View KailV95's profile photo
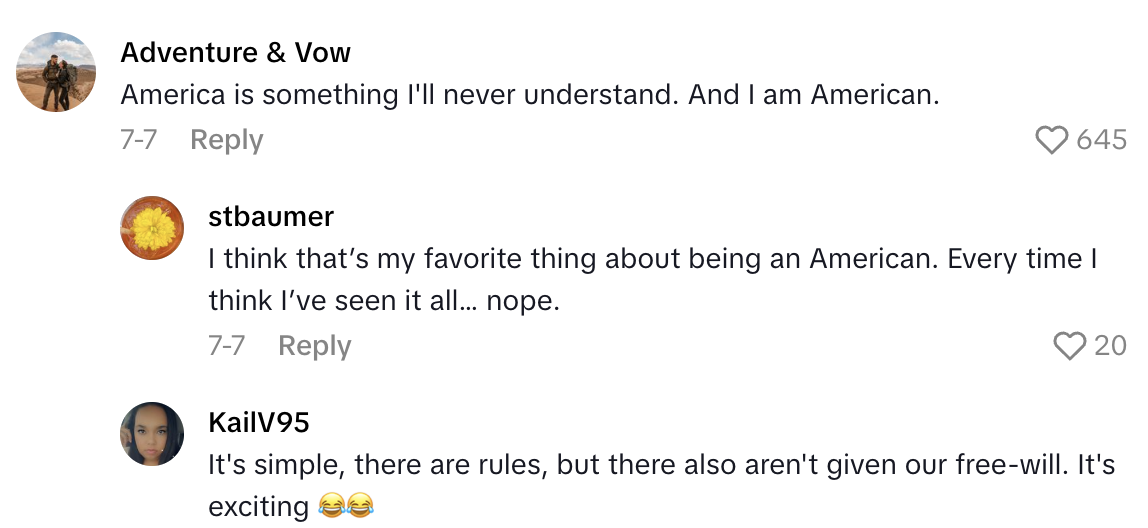The height and width of the screenshot is (528, 1148). pos(152,434)
